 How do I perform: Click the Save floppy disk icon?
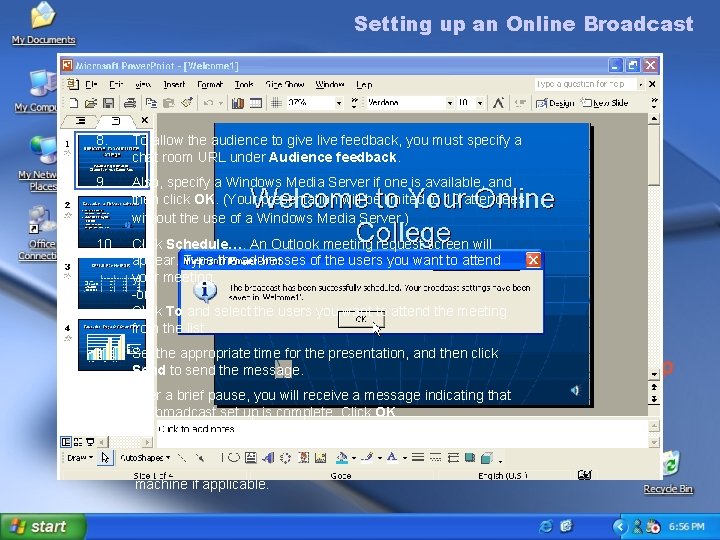[108, 103]
